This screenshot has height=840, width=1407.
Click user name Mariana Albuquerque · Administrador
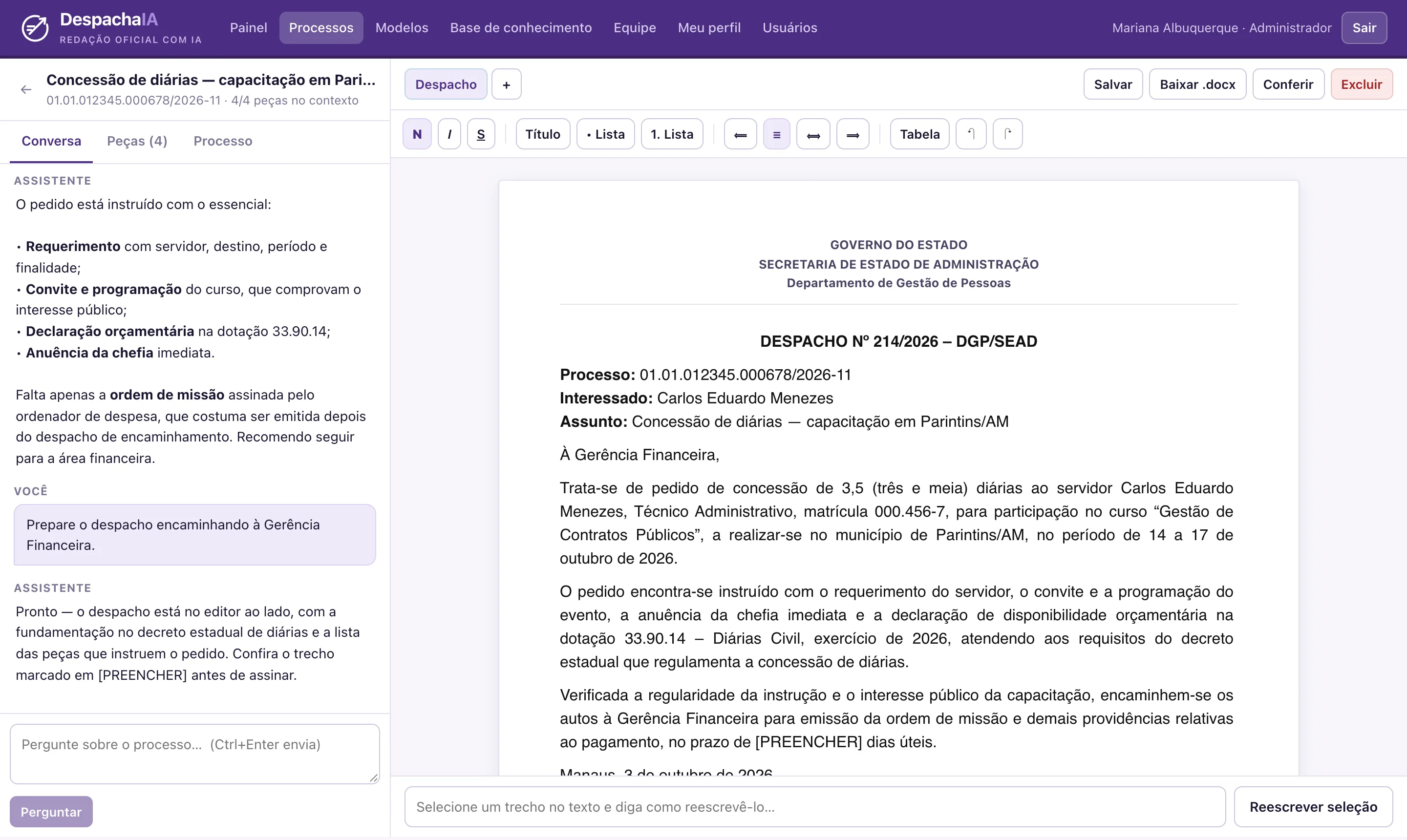click(x=1221, y=28)
